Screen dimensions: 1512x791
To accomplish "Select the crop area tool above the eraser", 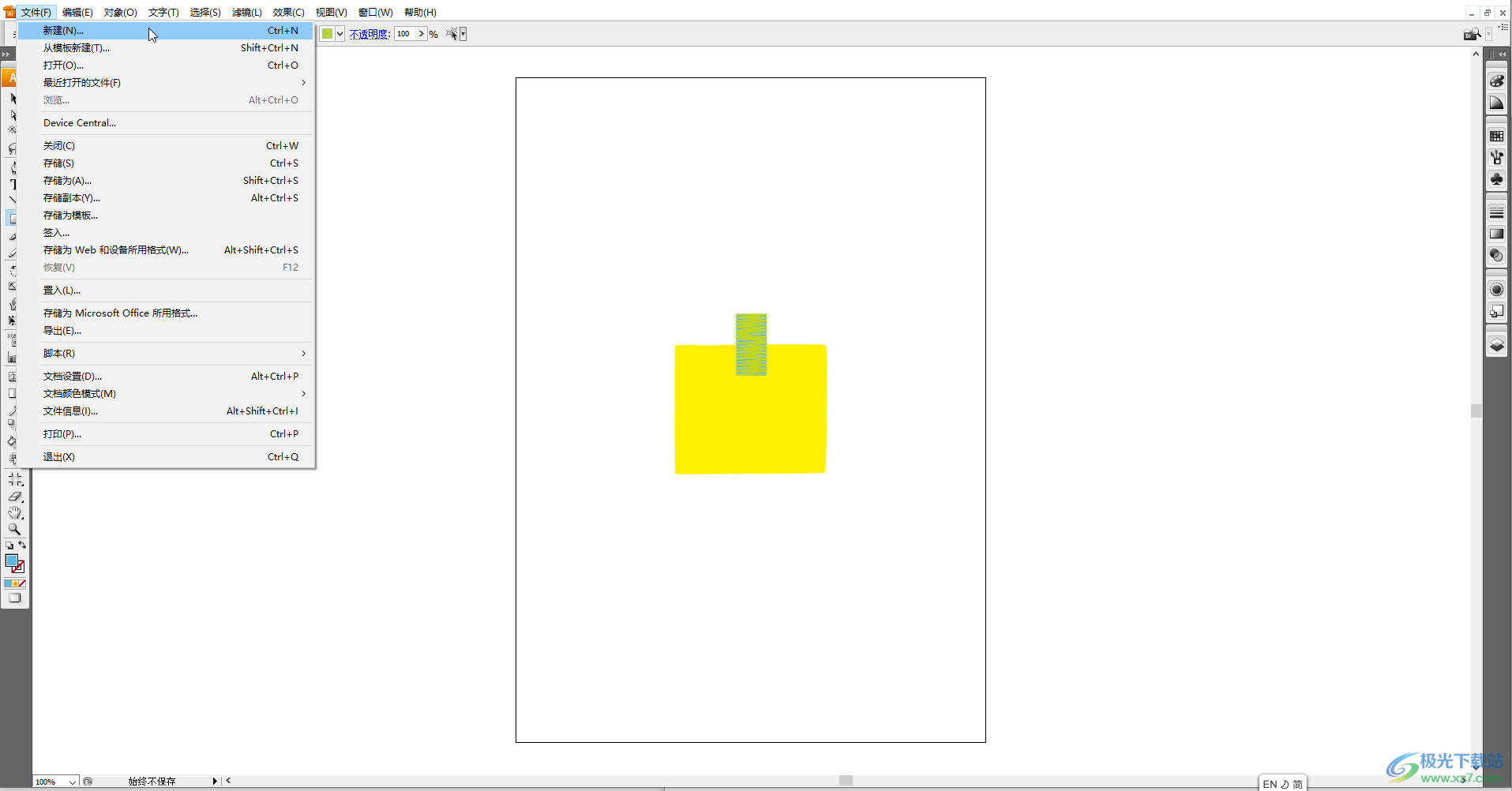I will click(x=15, y=479).
